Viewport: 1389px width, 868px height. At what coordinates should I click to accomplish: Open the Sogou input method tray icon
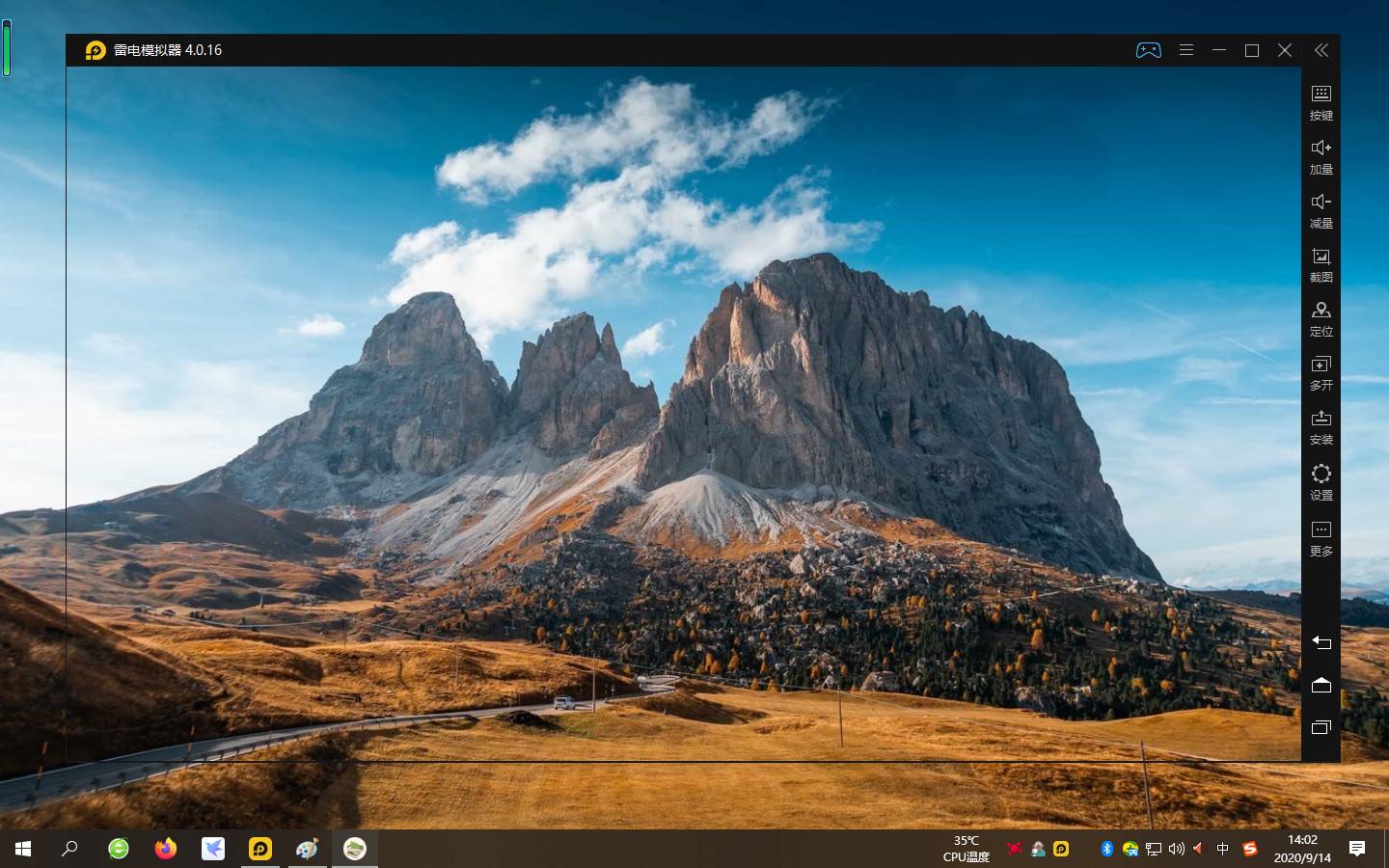[1250, 849]
